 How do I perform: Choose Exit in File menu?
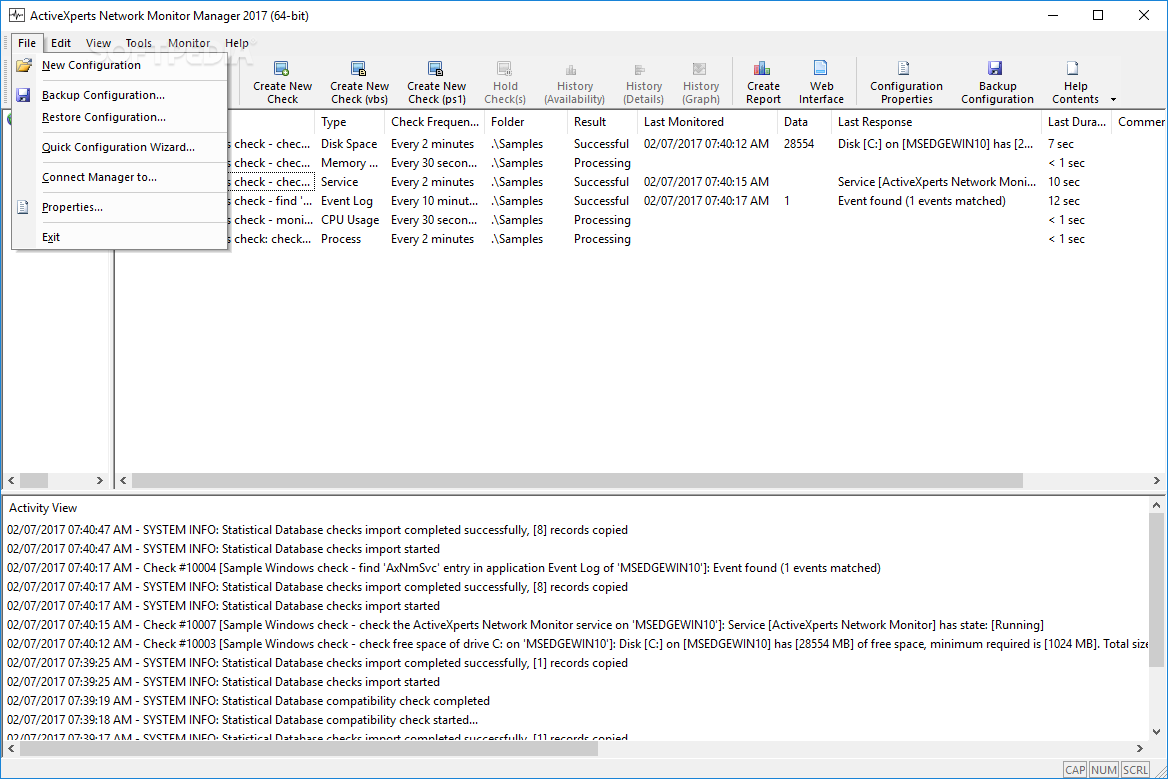pos(120,238)
